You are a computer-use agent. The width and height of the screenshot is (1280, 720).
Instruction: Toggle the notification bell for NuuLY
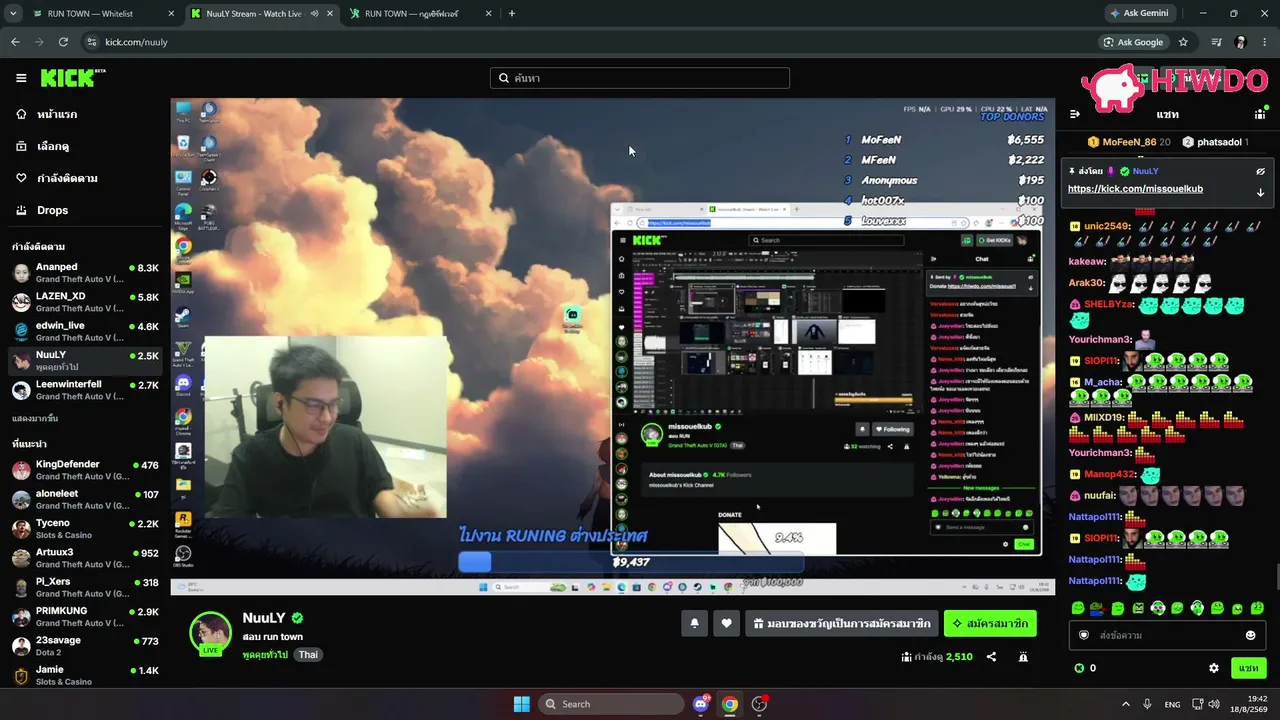pos(695,624)
